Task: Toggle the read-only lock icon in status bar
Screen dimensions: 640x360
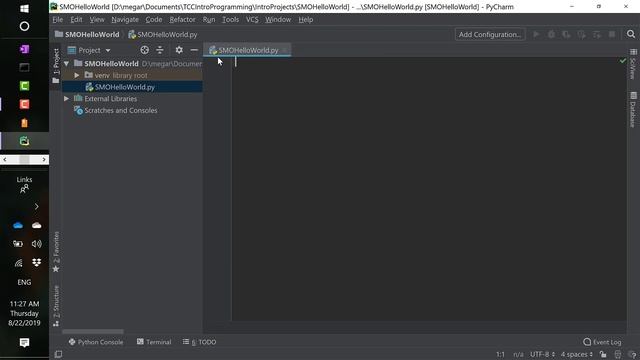Action: point(603,354)
